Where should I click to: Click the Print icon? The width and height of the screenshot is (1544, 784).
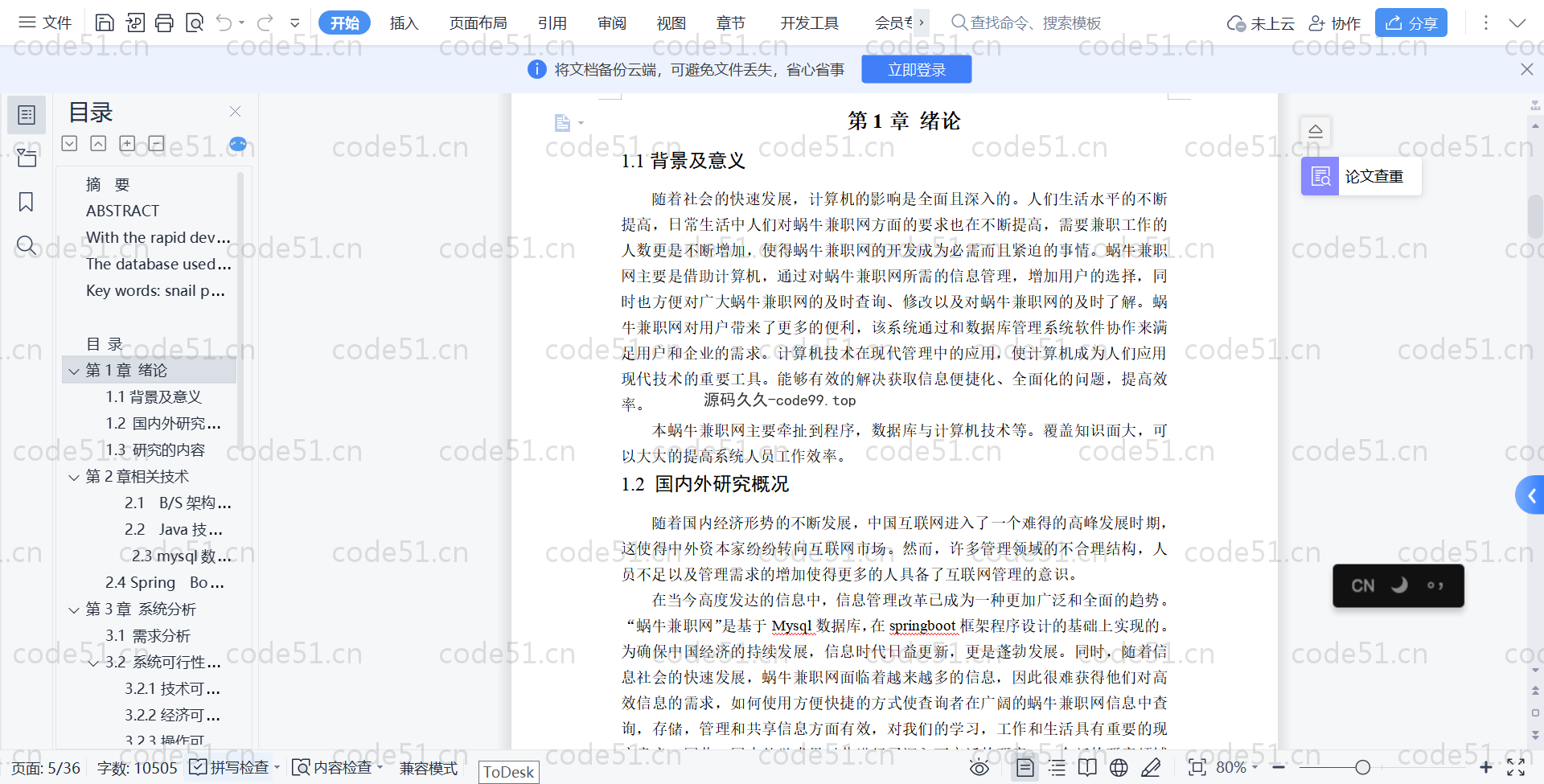pyautogui.click(x=164, y=23)
